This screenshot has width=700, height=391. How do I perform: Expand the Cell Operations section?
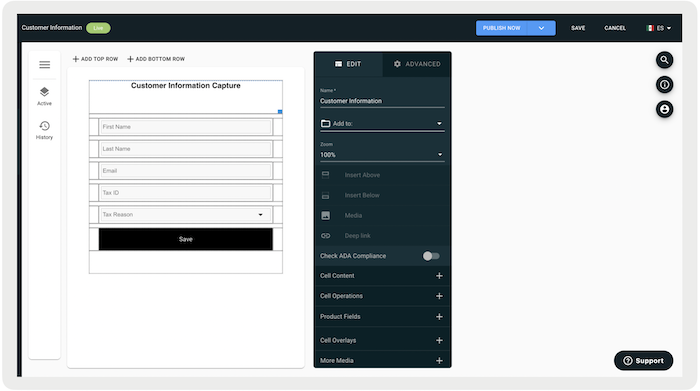(382, 296)
